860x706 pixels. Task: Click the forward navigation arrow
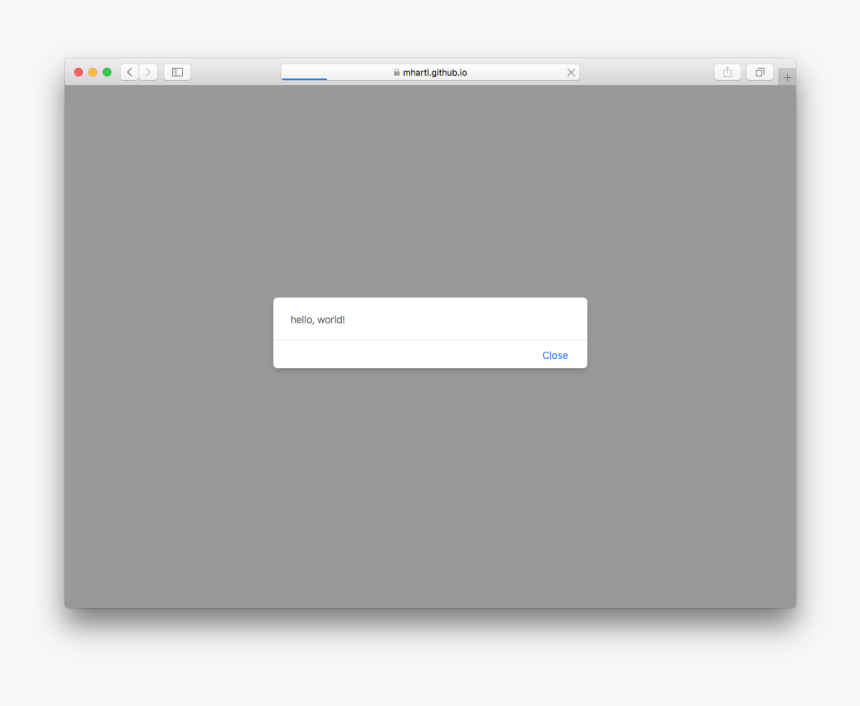click(x=148, y=71)
